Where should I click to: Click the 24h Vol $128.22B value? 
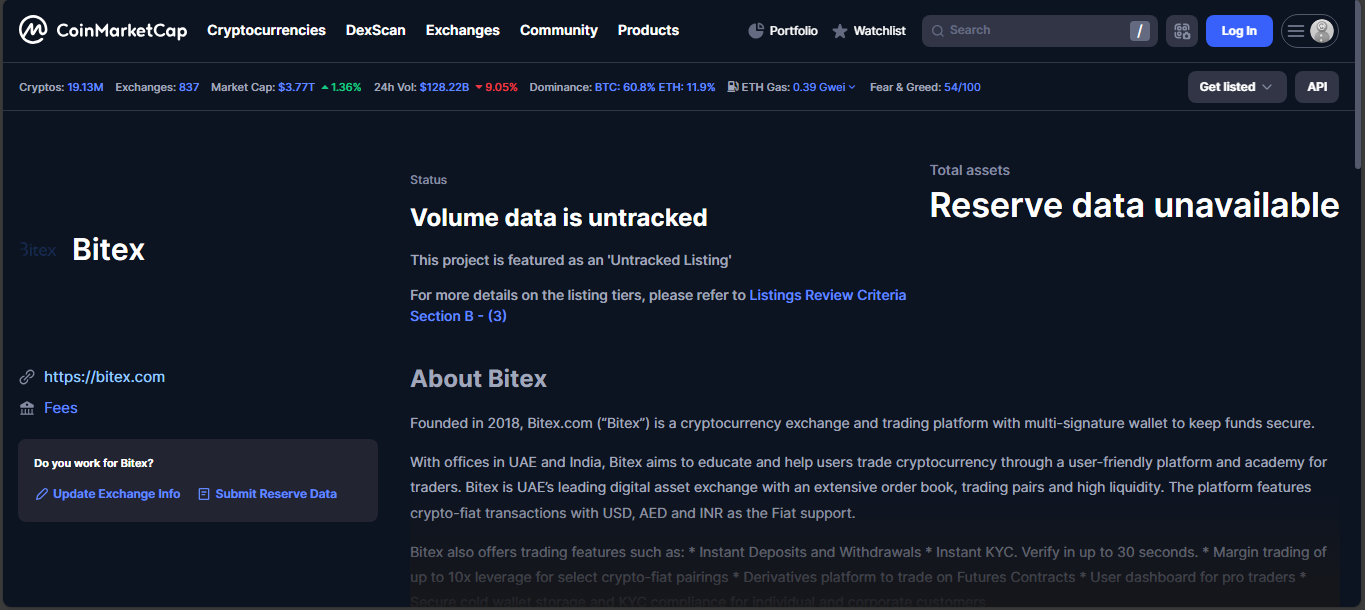[444, 87]
